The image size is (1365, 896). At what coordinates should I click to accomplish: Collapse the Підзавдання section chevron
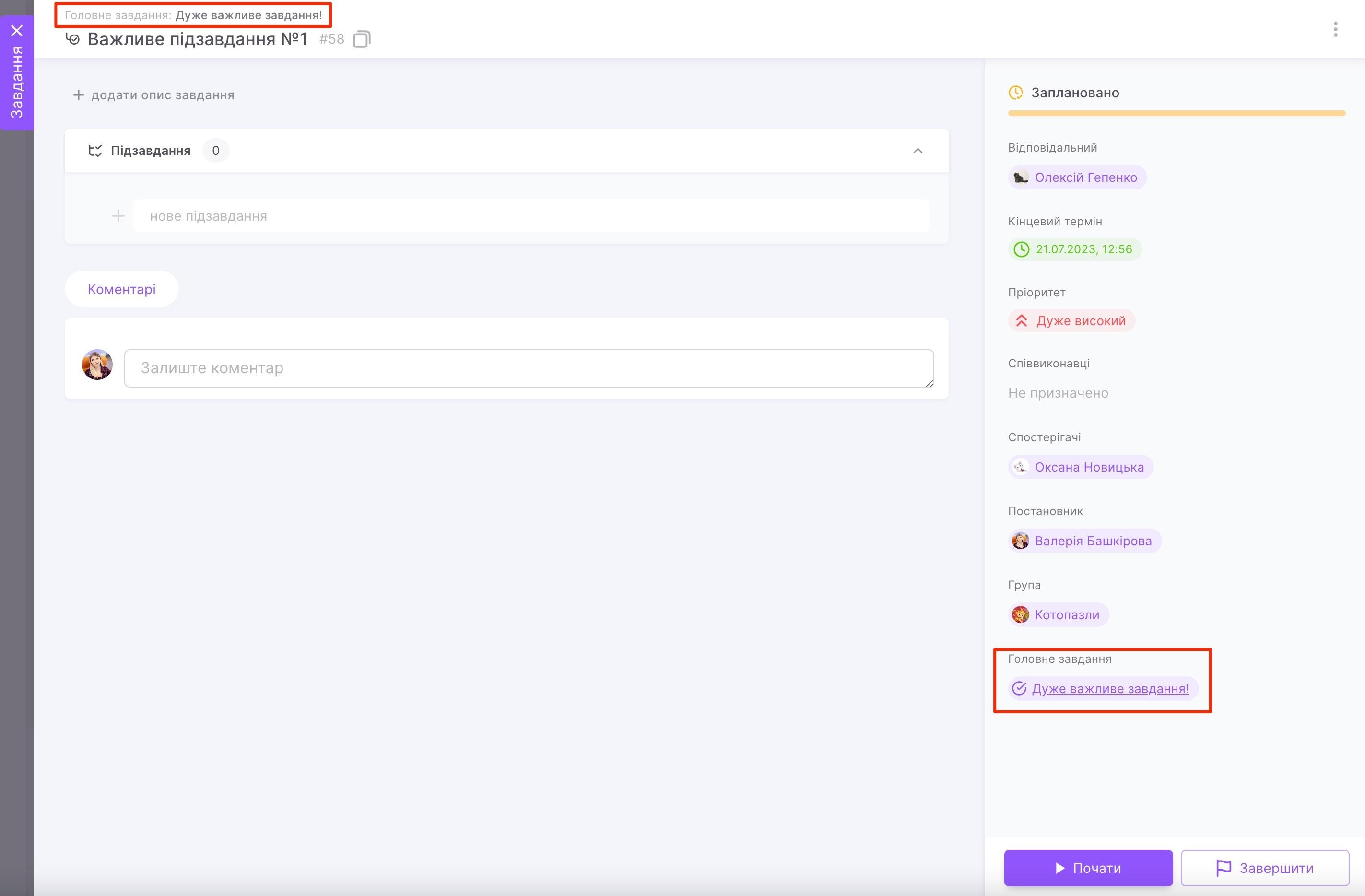[918, 151]
